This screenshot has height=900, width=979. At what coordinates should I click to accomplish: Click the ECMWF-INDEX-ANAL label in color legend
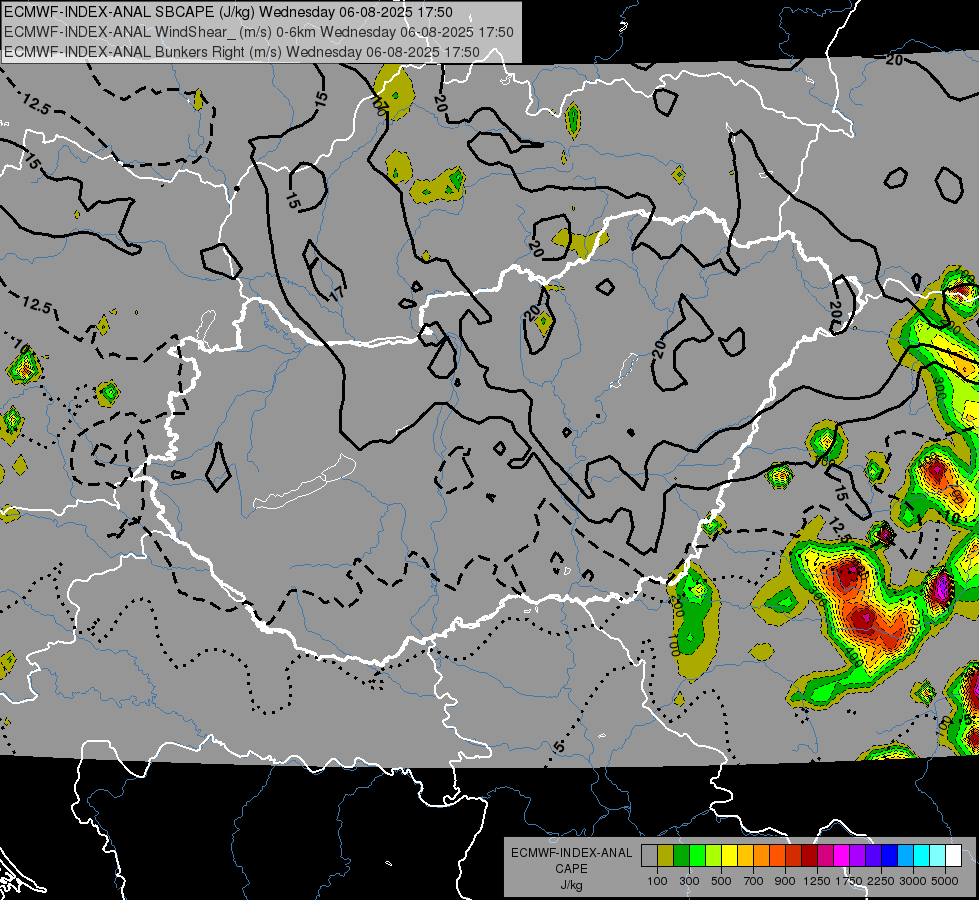click(571, 853)
